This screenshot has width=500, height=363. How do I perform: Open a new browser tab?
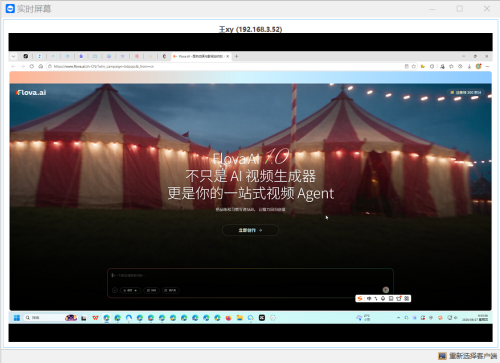coord(237,56)
